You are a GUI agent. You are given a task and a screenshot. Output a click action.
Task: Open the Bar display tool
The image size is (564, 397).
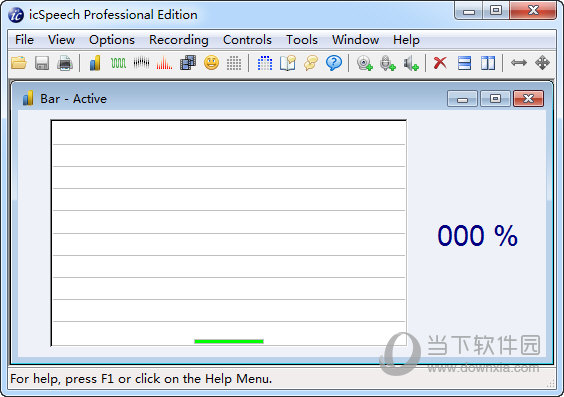95,63
